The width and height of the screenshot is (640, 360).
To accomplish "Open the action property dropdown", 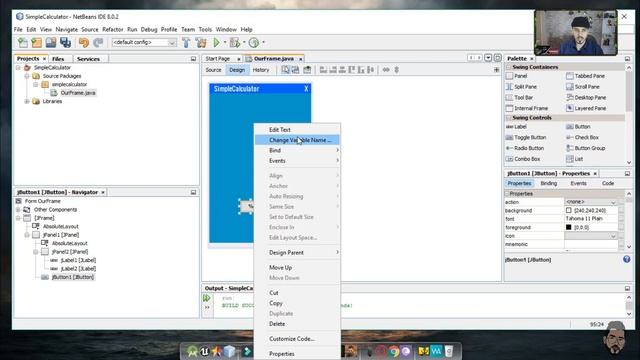I will pyautogui.click(x=613, y=202).
